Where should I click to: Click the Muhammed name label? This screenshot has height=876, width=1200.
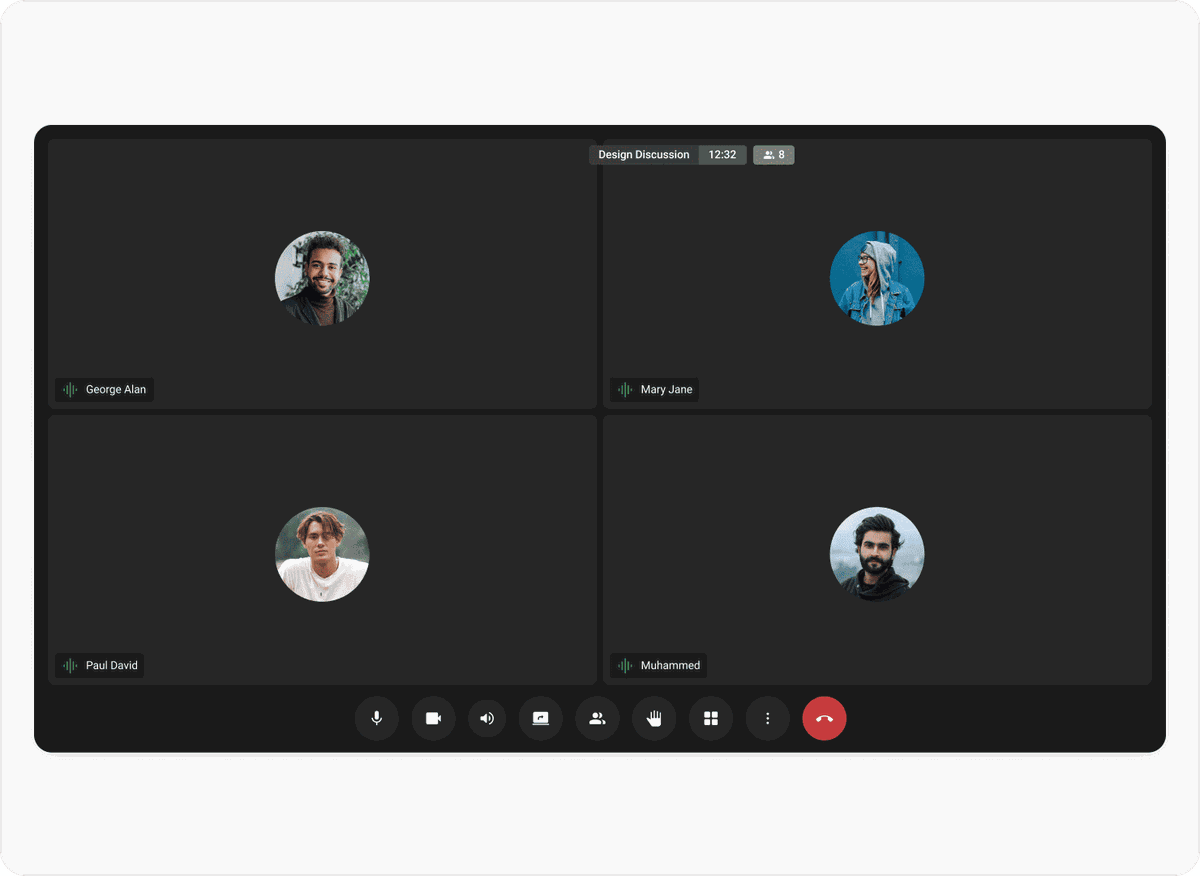coord(671,666)
